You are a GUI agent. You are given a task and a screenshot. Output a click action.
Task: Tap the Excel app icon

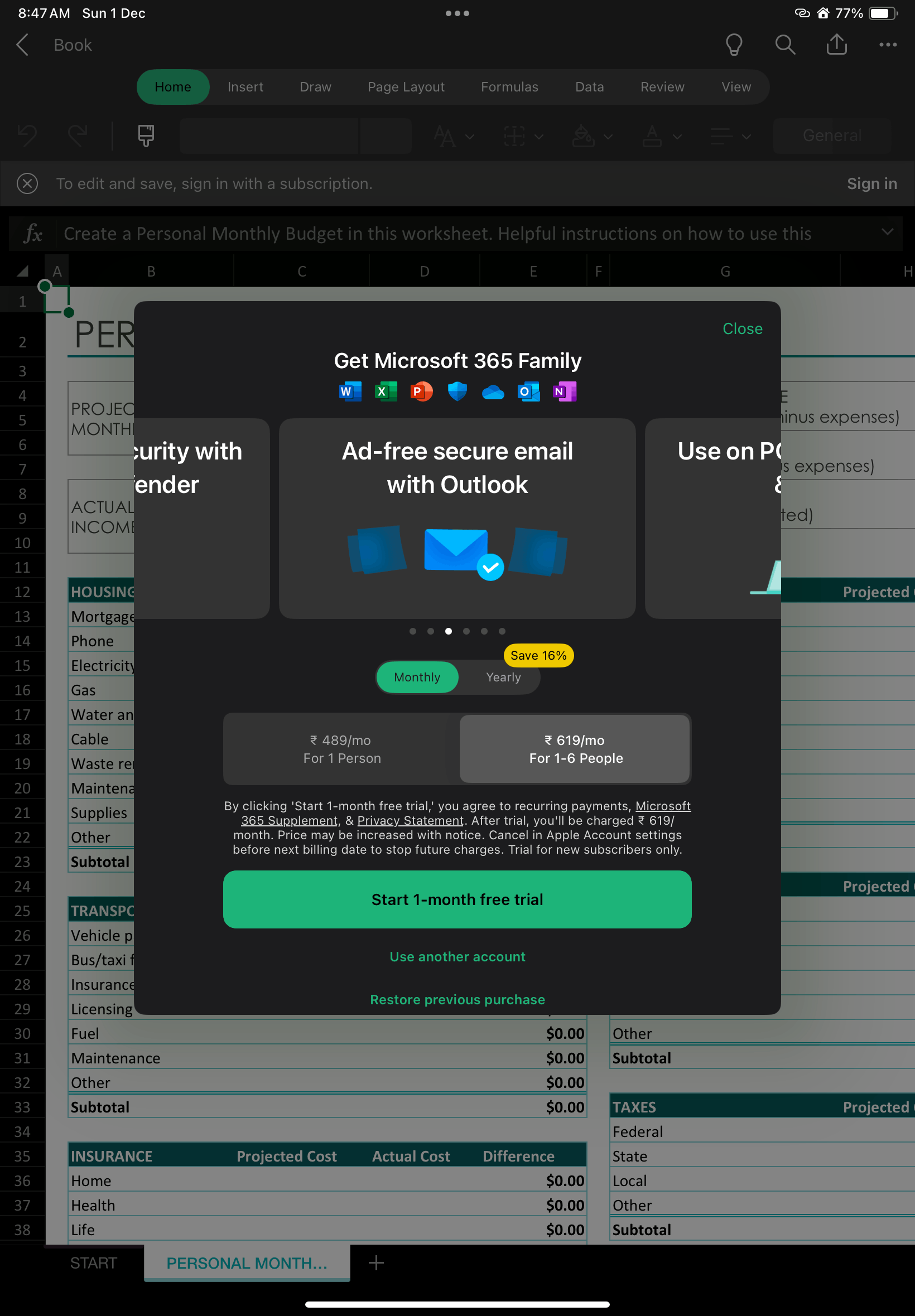[386, 391]
